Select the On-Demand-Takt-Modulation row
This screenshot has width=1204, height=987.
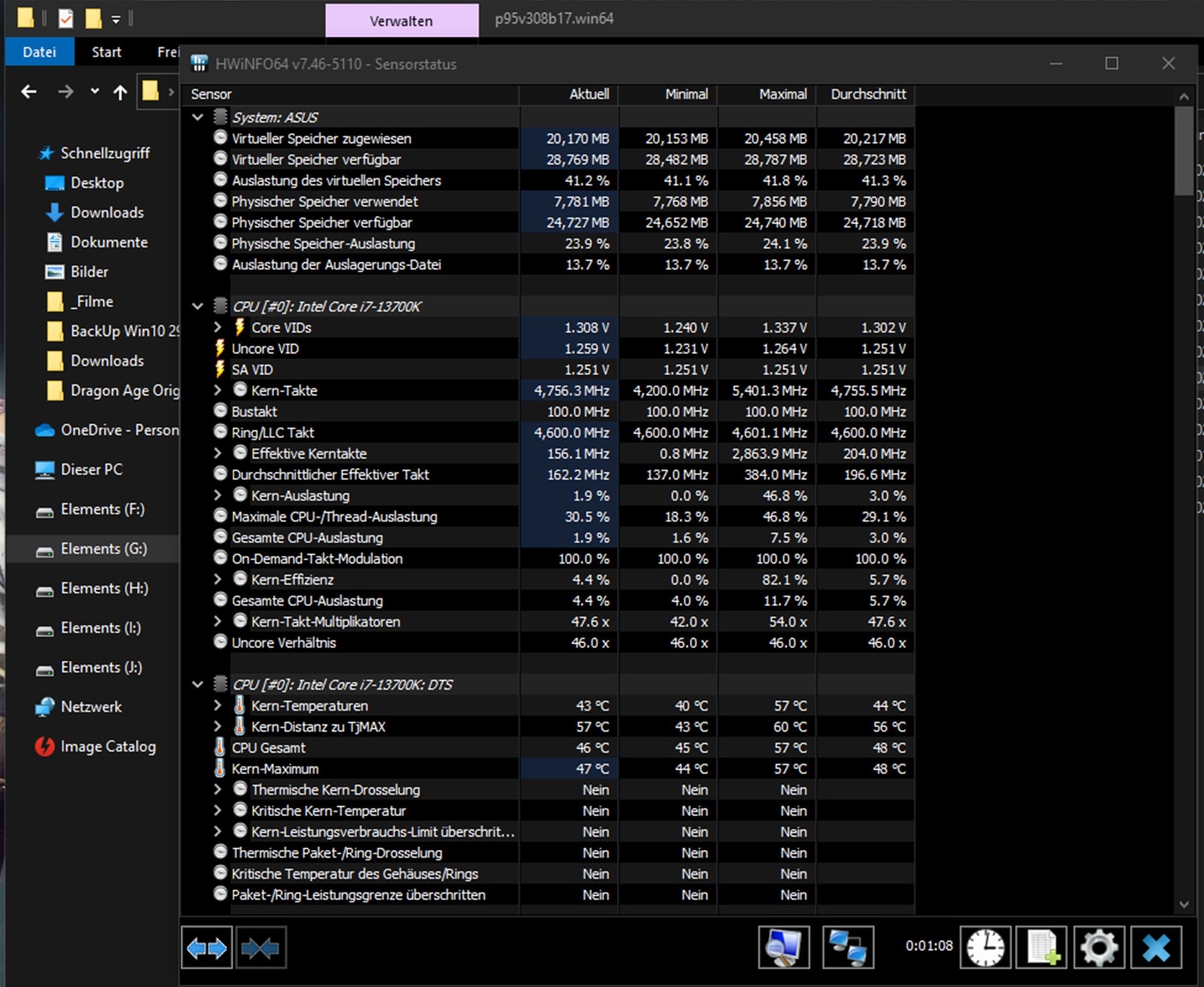(548, 558)
